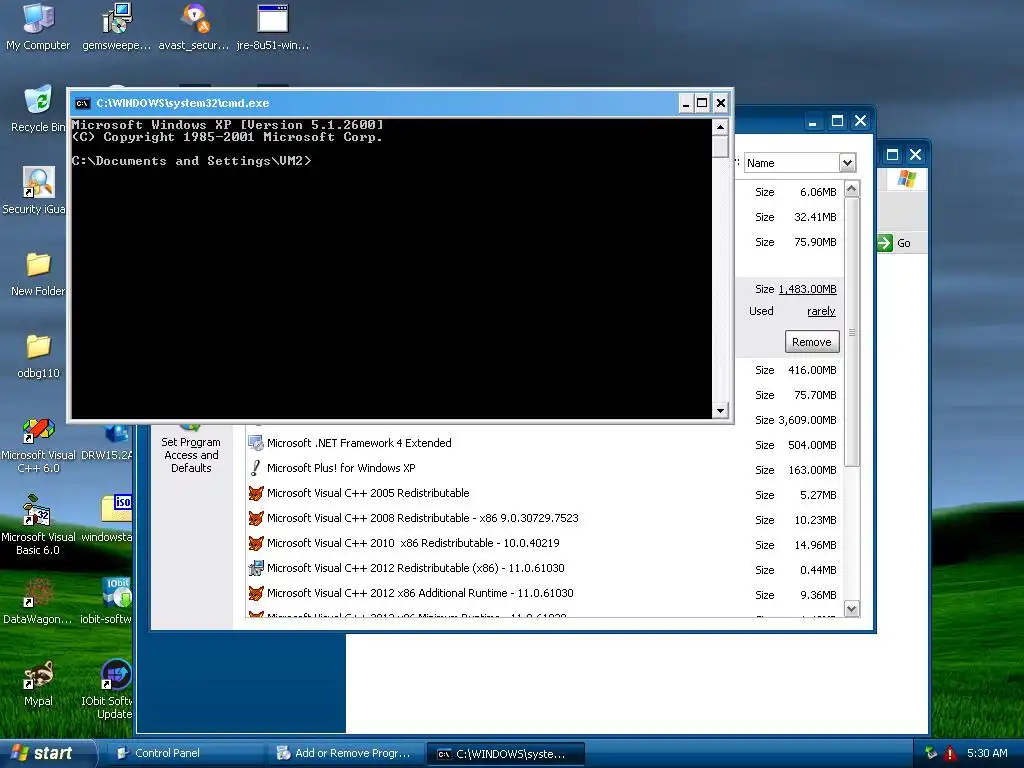Click the 504.00MB size value

coord(812,445)
